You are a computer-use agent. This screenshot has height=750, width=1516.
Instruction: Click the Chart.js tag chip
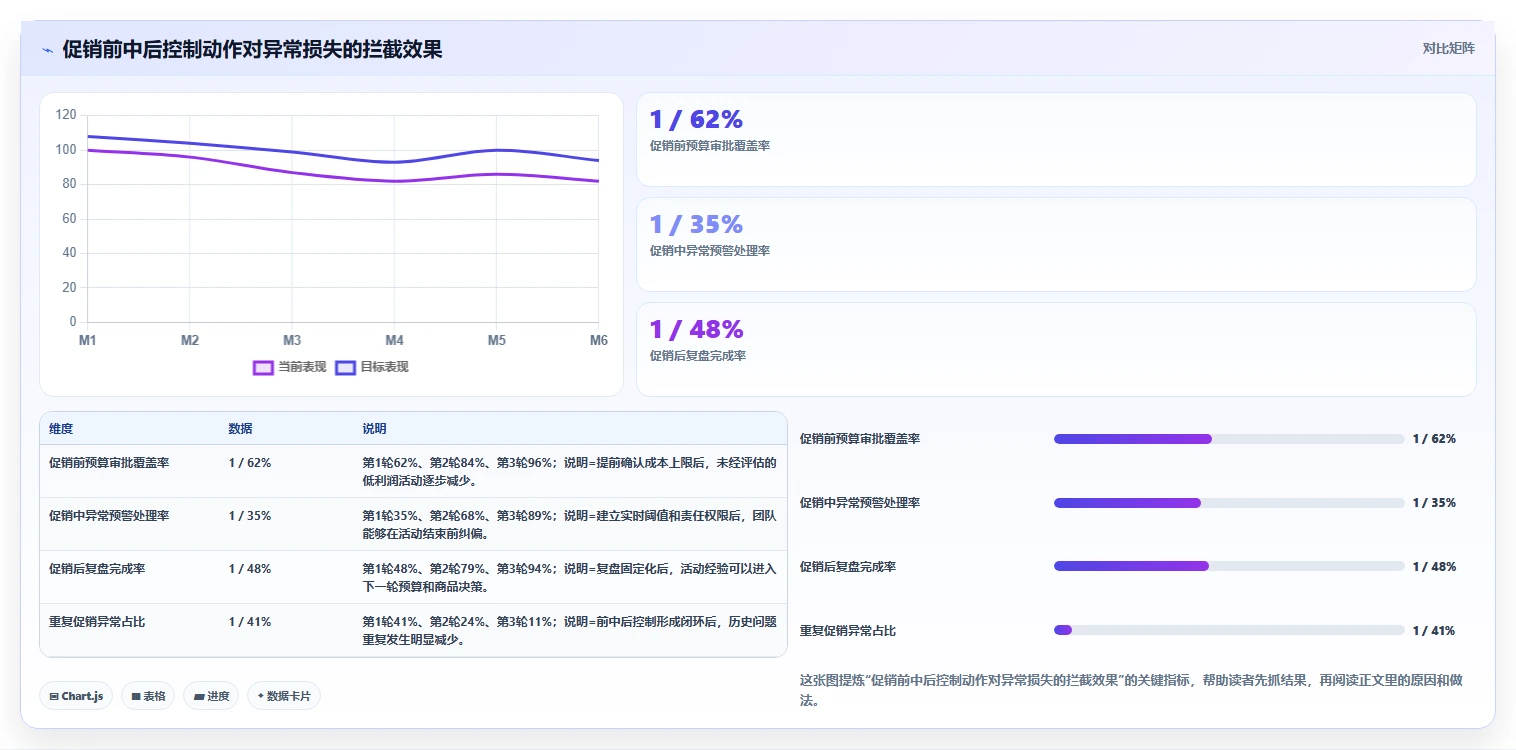76,696
